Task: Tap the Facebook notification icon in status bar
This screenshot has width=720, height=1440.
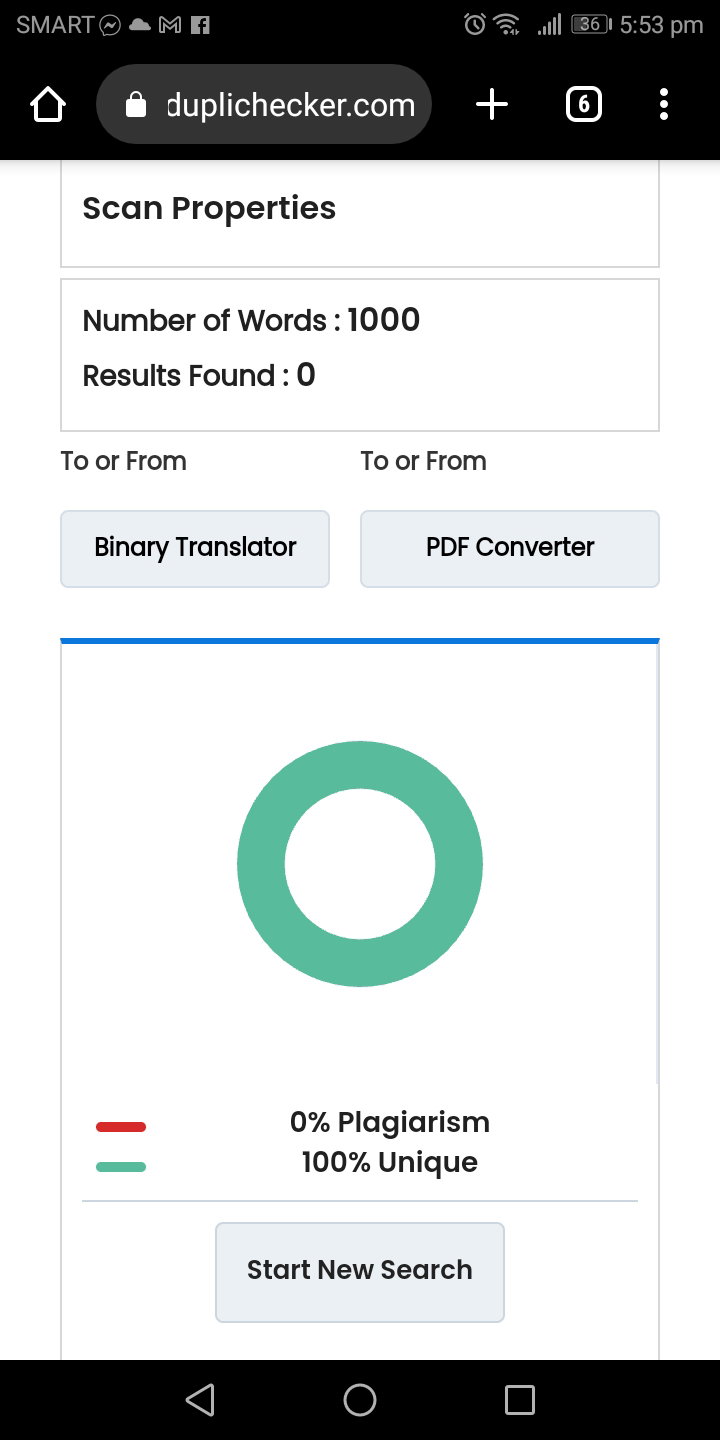Action: (x=199, y=25)
